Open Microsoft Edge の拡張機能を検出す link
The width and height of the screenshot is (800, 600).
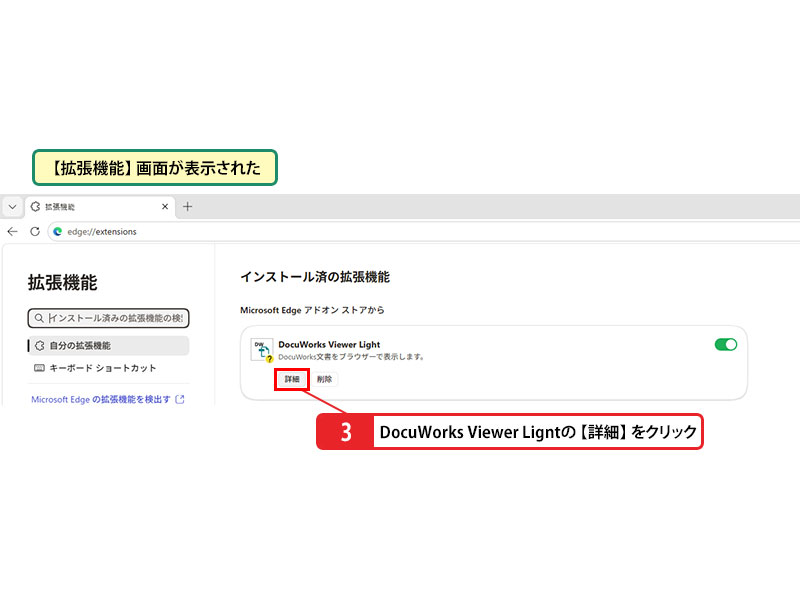coord(101,399)
